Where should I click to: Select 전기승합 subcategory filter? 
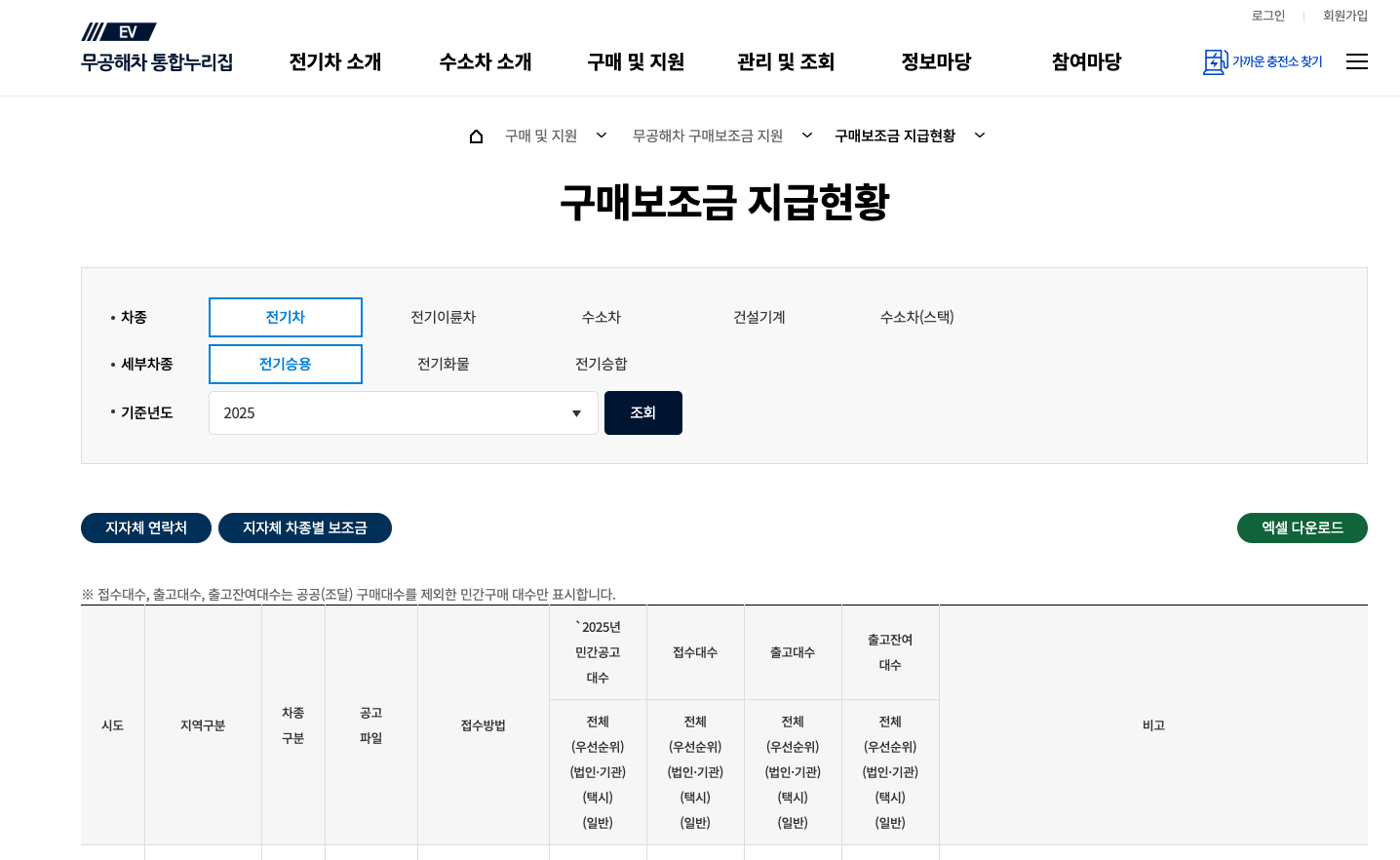602,364
